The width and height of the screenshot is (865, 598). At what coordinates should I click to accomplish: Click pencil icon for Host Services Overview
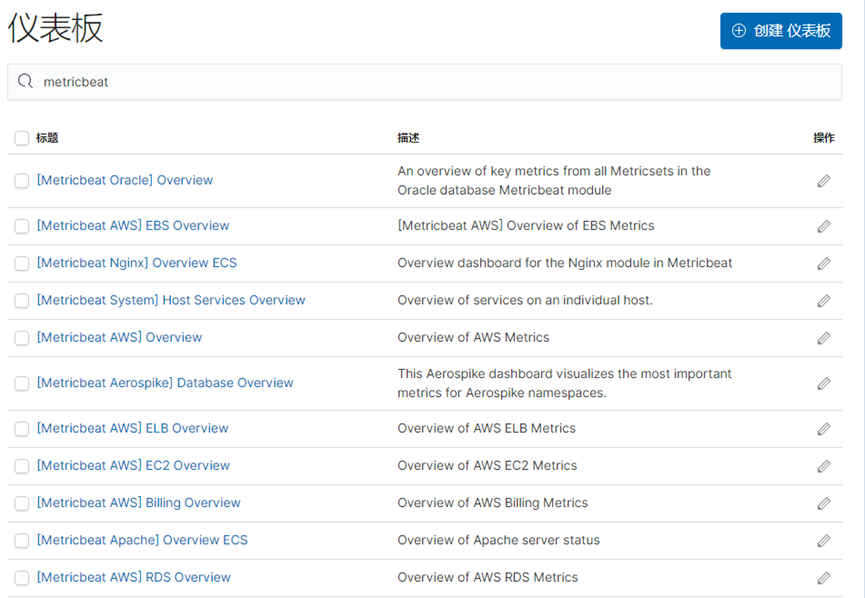(x=824, y=301)
